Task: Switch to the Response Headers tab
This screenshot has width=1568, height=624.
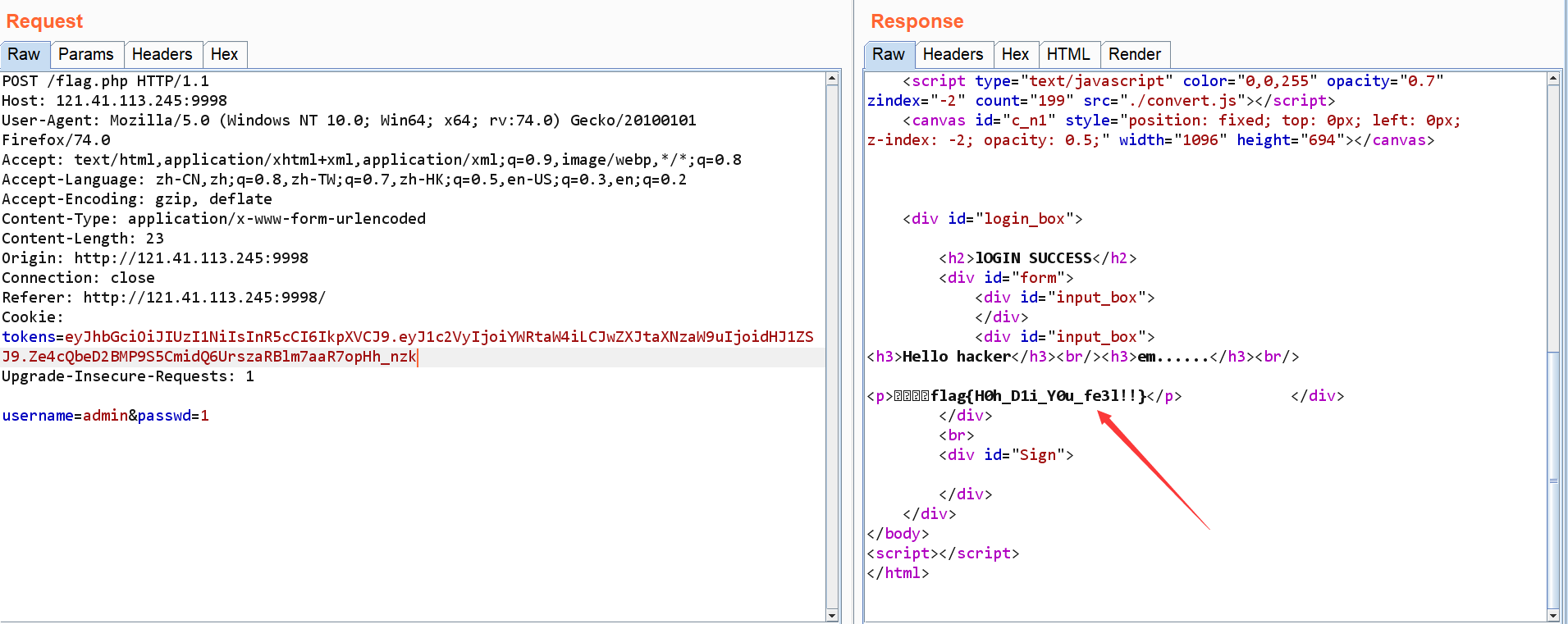Action: pos(953,54)
